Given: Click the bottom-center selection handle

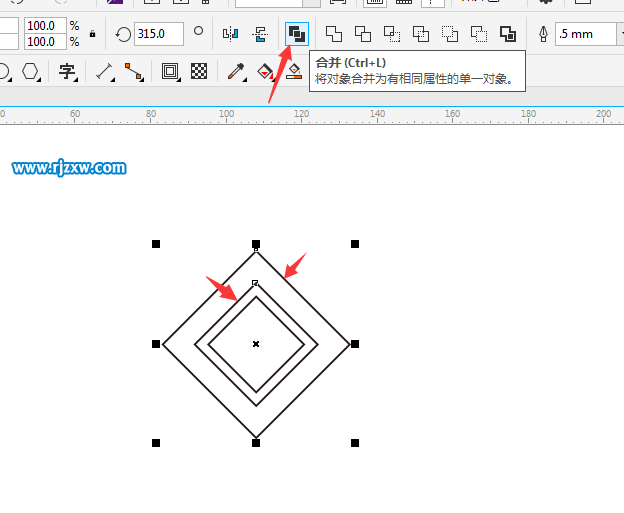Looking at the screenshot, I should click(x=256, y=443).
